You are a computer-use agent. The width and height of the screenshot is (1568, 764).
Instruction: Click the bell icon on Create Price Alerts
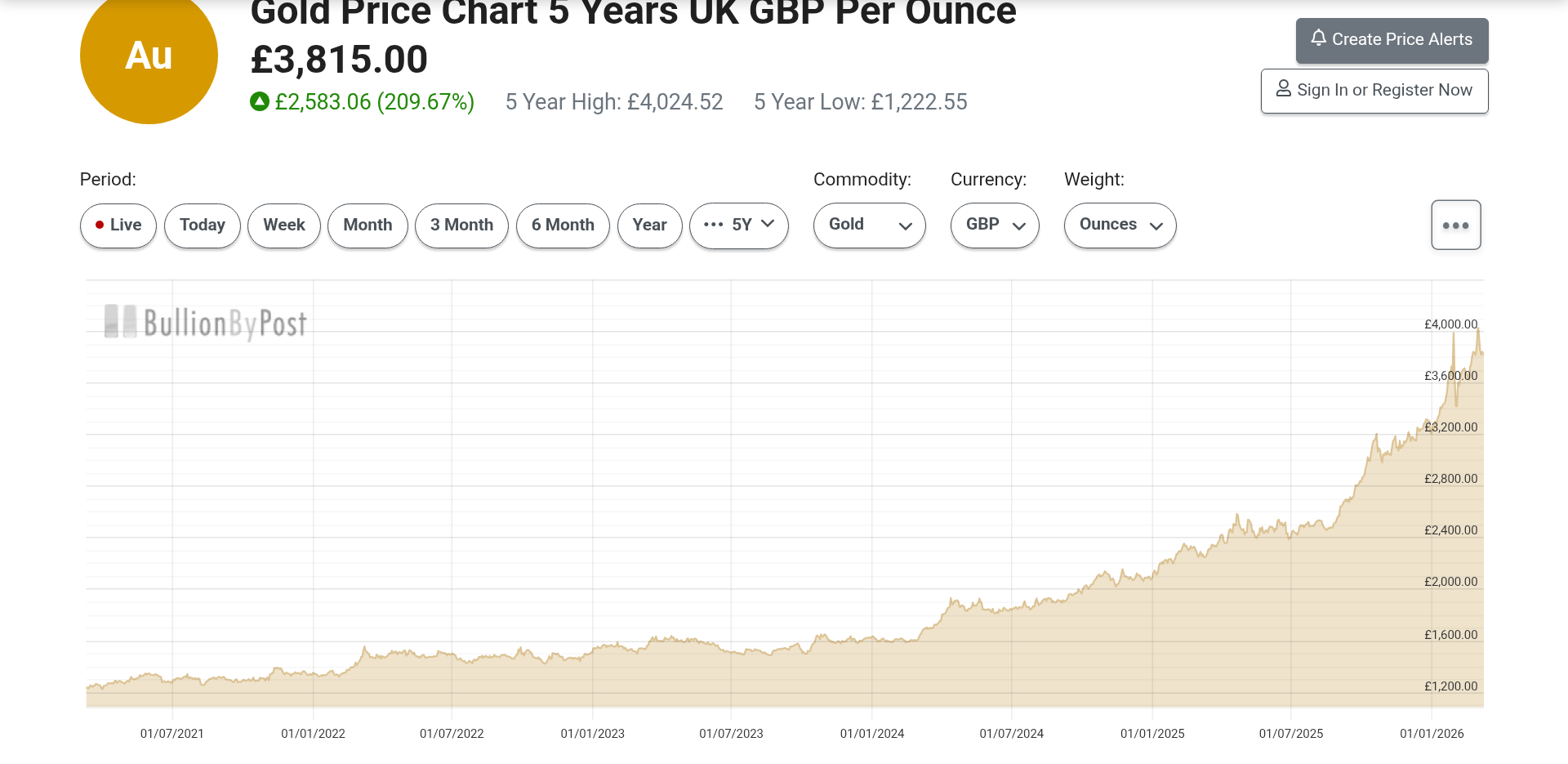(x=1319, y=38)
